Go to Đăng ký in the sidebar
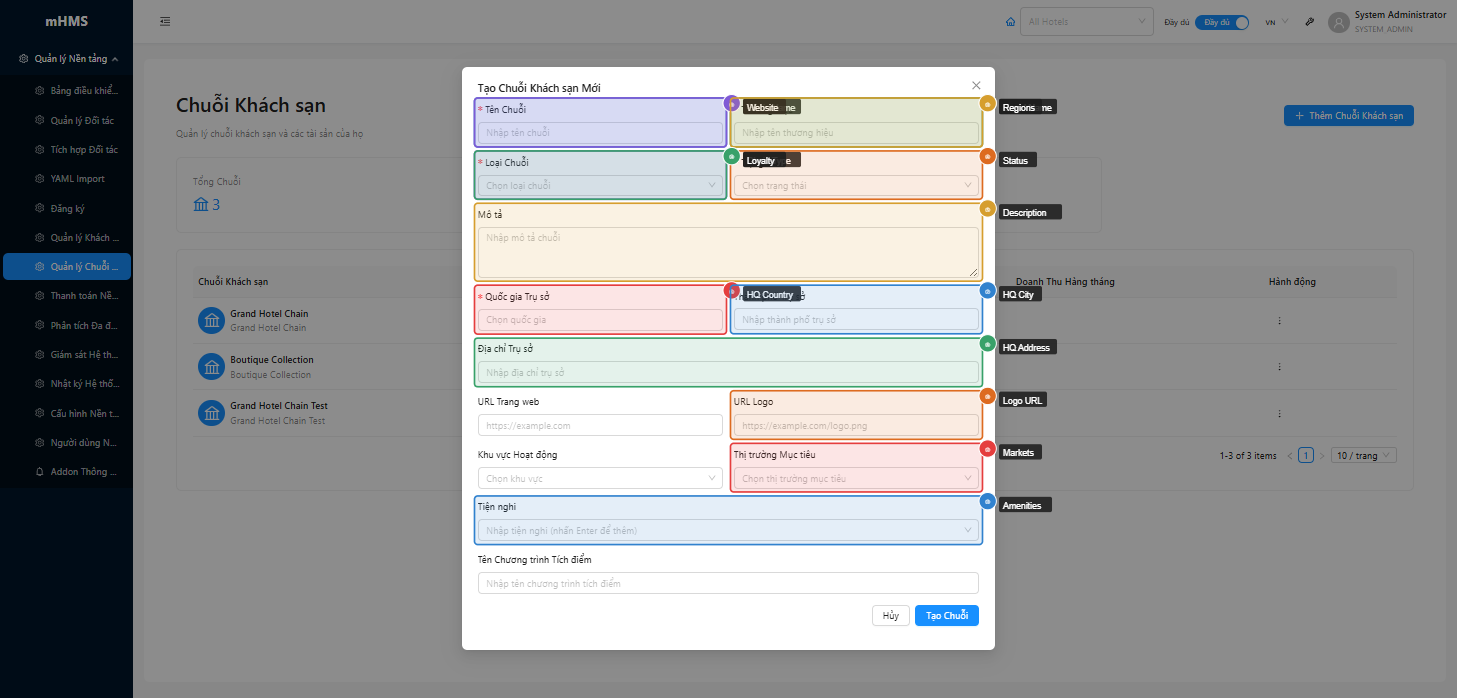 67,209
